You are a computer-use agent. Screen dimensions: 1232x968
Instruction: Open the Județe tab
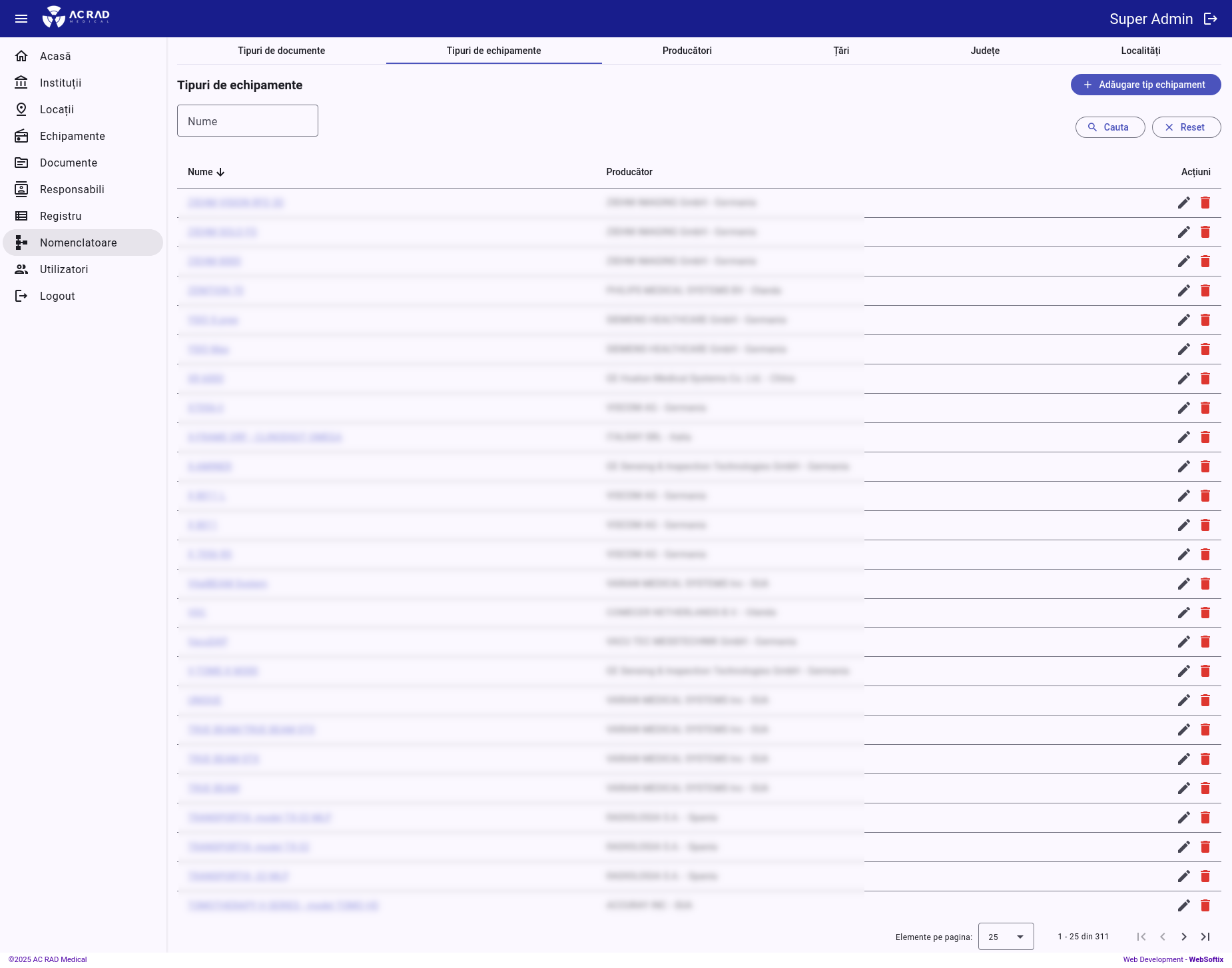point(984,51)
